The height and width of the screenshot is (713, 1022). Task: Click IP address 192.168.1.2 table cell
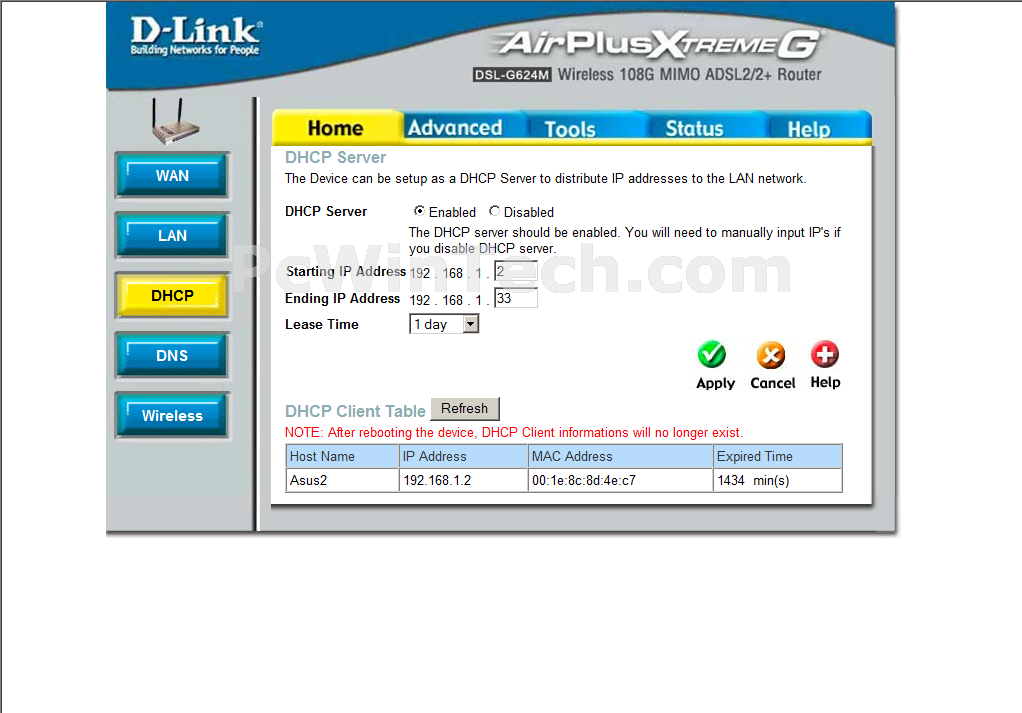(x=463, y=480)
